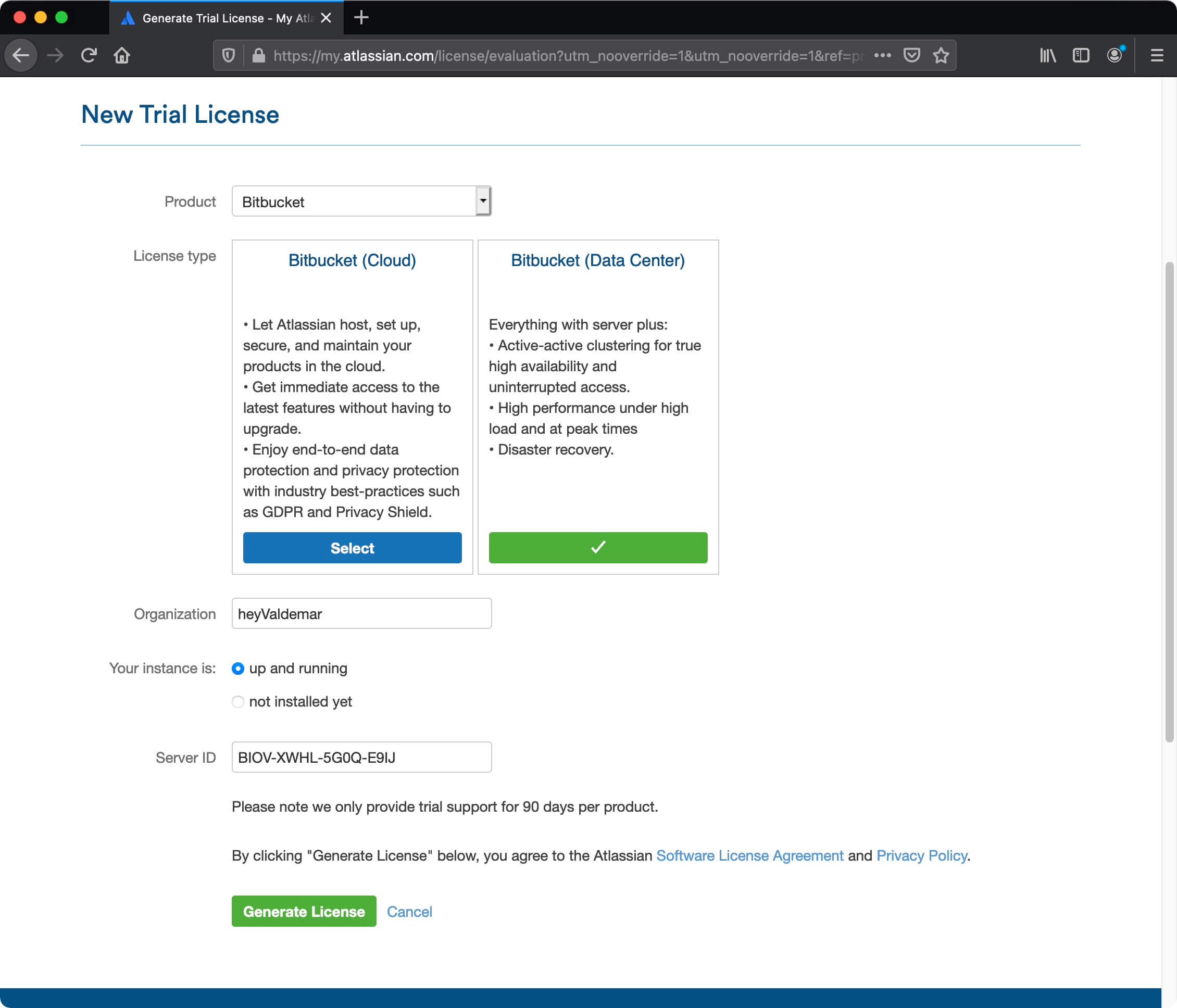
Task: Click the Server ID input field
Action: click(360, 756)
